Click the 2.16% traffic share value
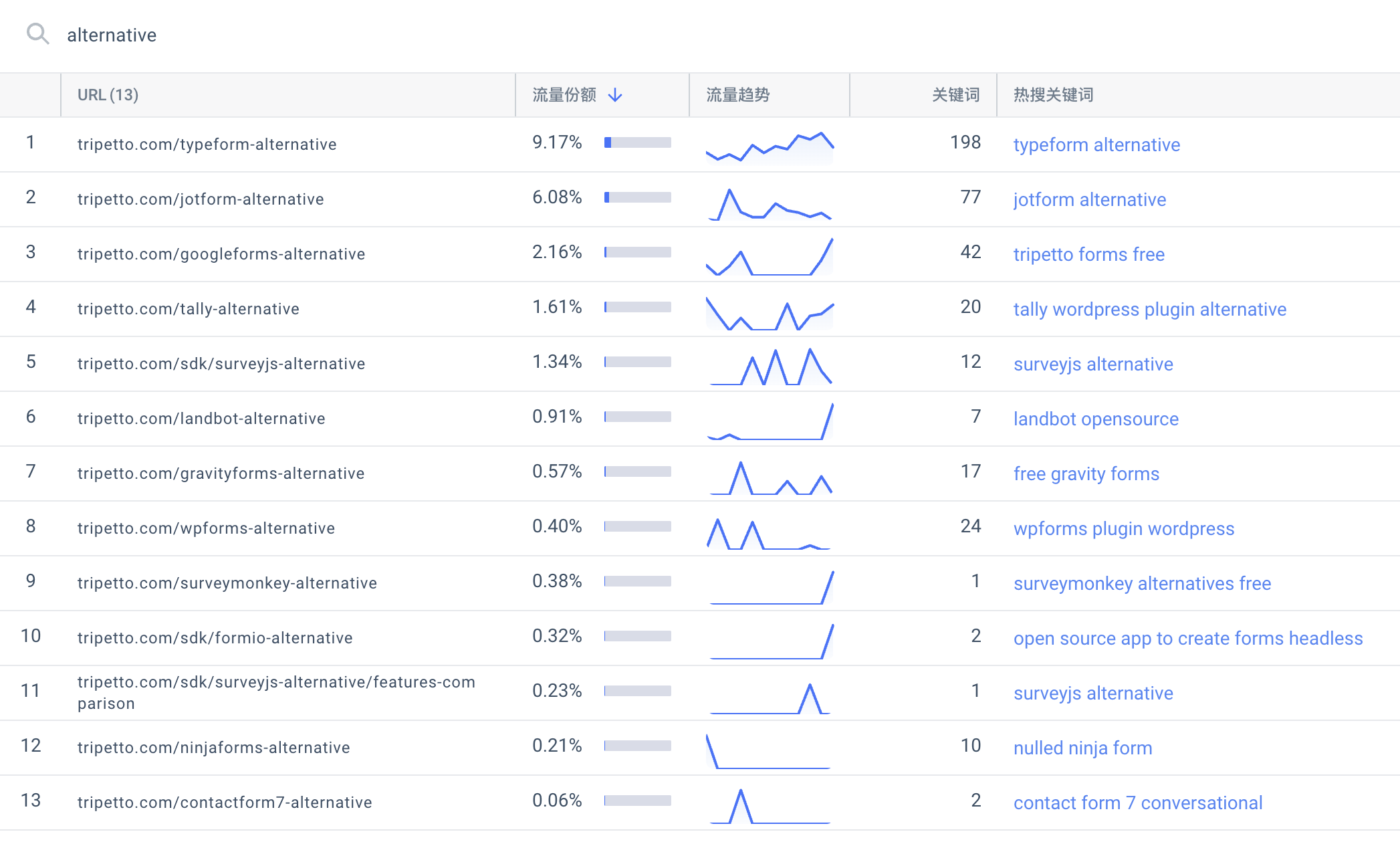This screenshot has width=1400, height=848. (x=557, y=252)
